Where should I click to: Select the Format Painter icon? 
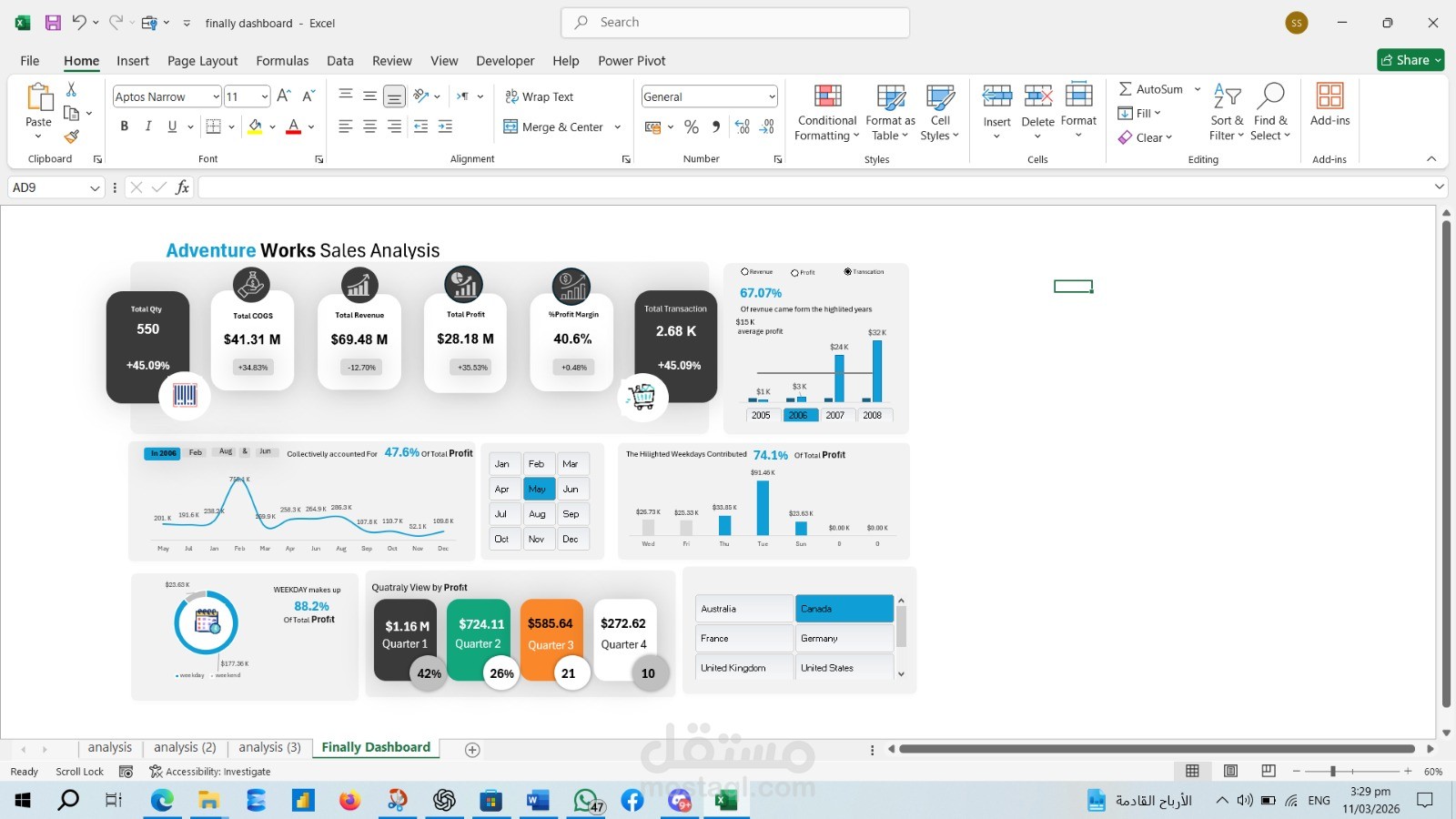click(72, 137)
